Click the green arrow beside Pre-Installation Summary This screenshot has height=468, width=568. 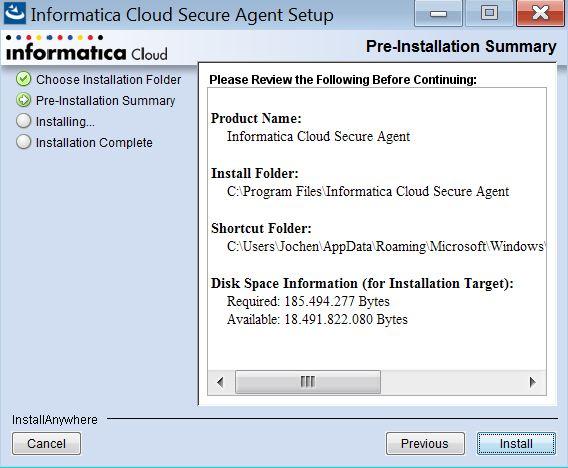[x=24, y=100]
